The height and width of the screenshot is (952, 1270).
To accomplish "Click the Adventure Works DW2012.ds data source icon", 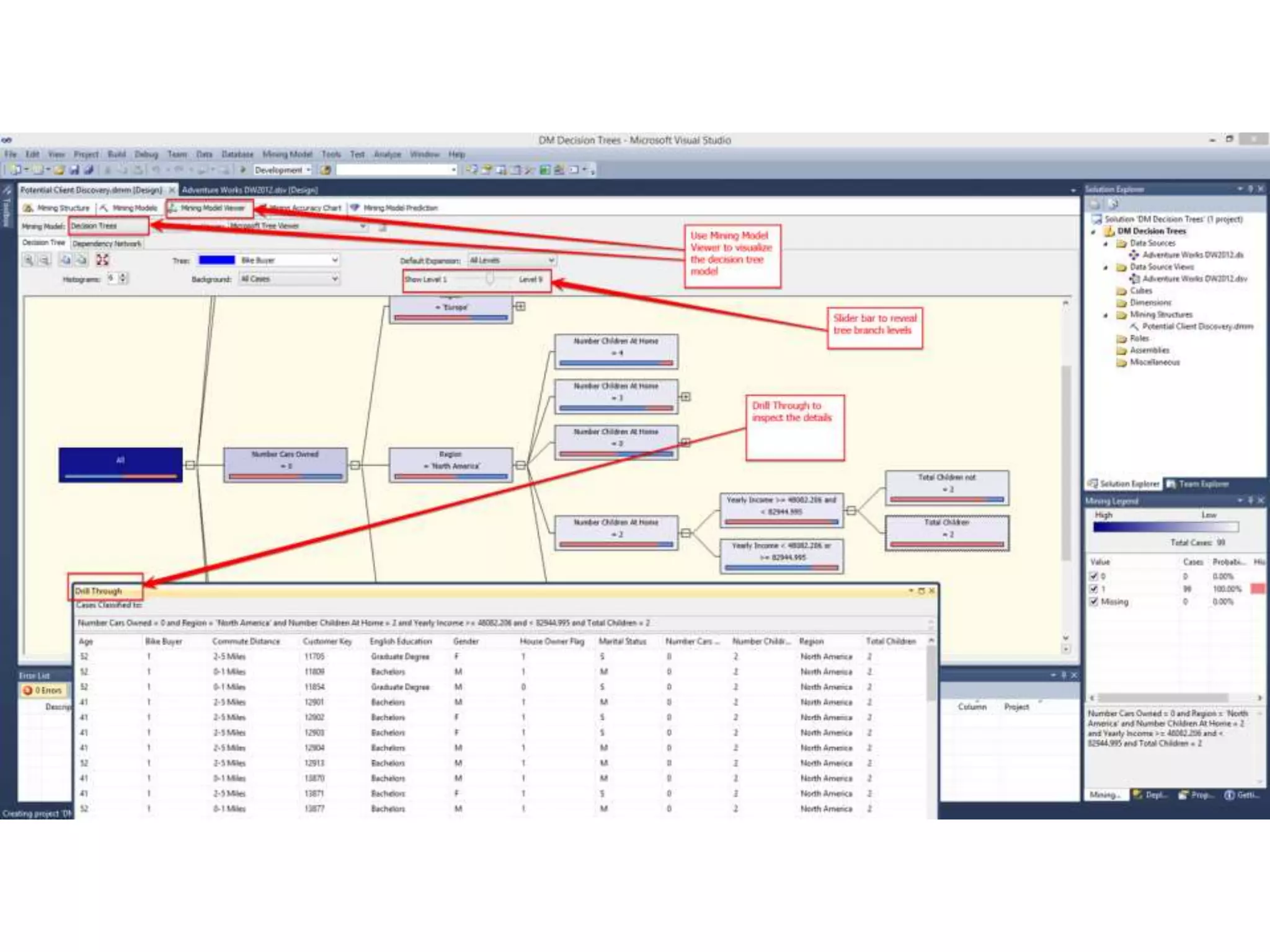I will coord(1134,255).
